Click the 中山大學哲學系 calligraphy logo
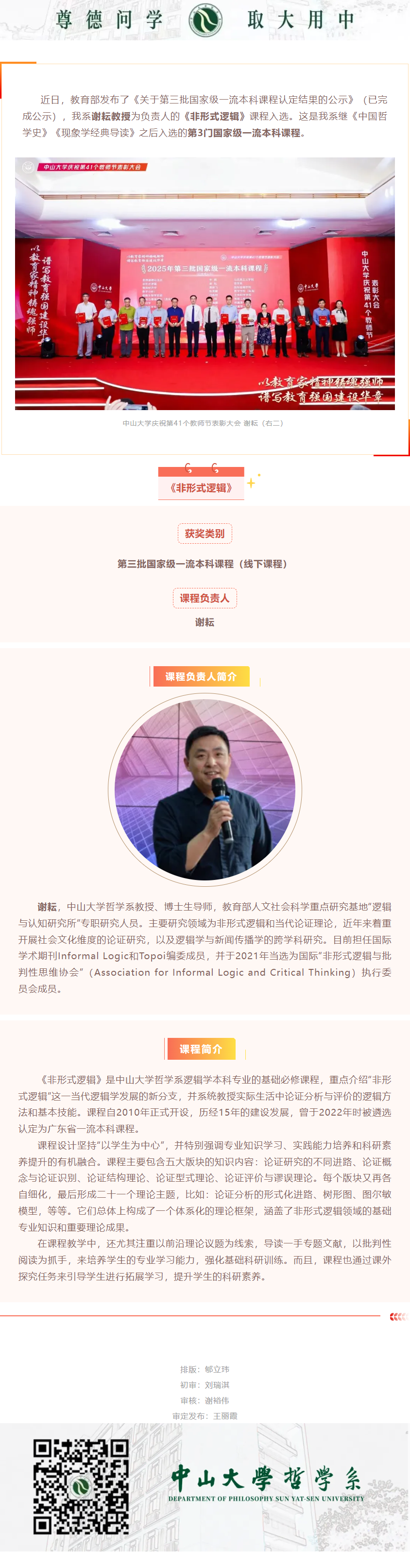Screen dimensions: 410x1568 (x=266, y=1477)
